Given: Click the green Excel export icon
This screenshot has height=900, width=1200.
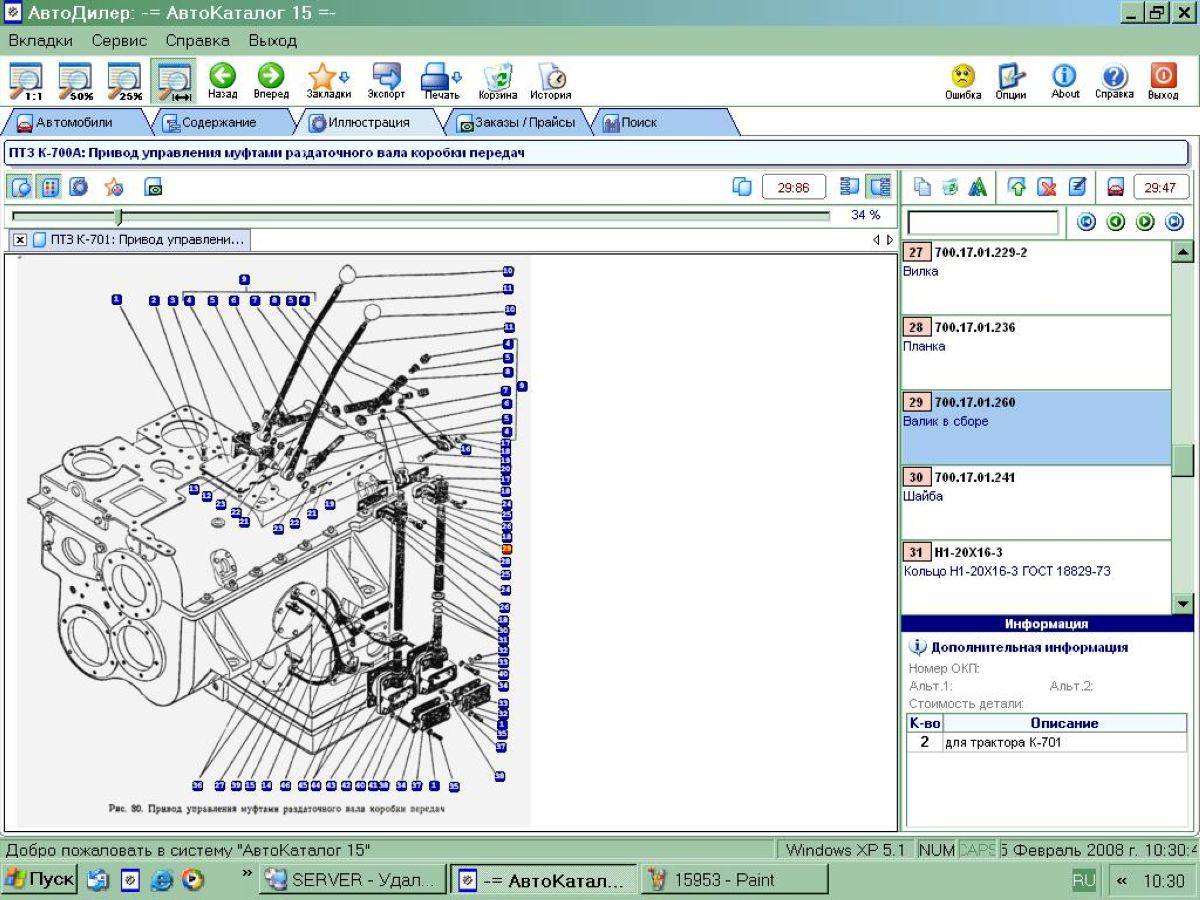Looking at the screenshot, I should pos(949,187).
